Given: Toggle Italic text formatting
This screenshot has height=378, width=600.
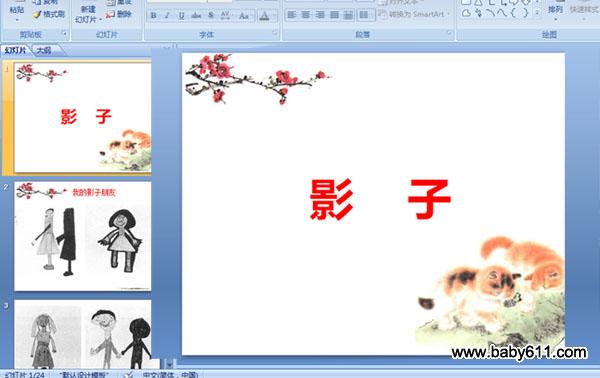Looking at the screenshot, I should [x=167, y=16].
